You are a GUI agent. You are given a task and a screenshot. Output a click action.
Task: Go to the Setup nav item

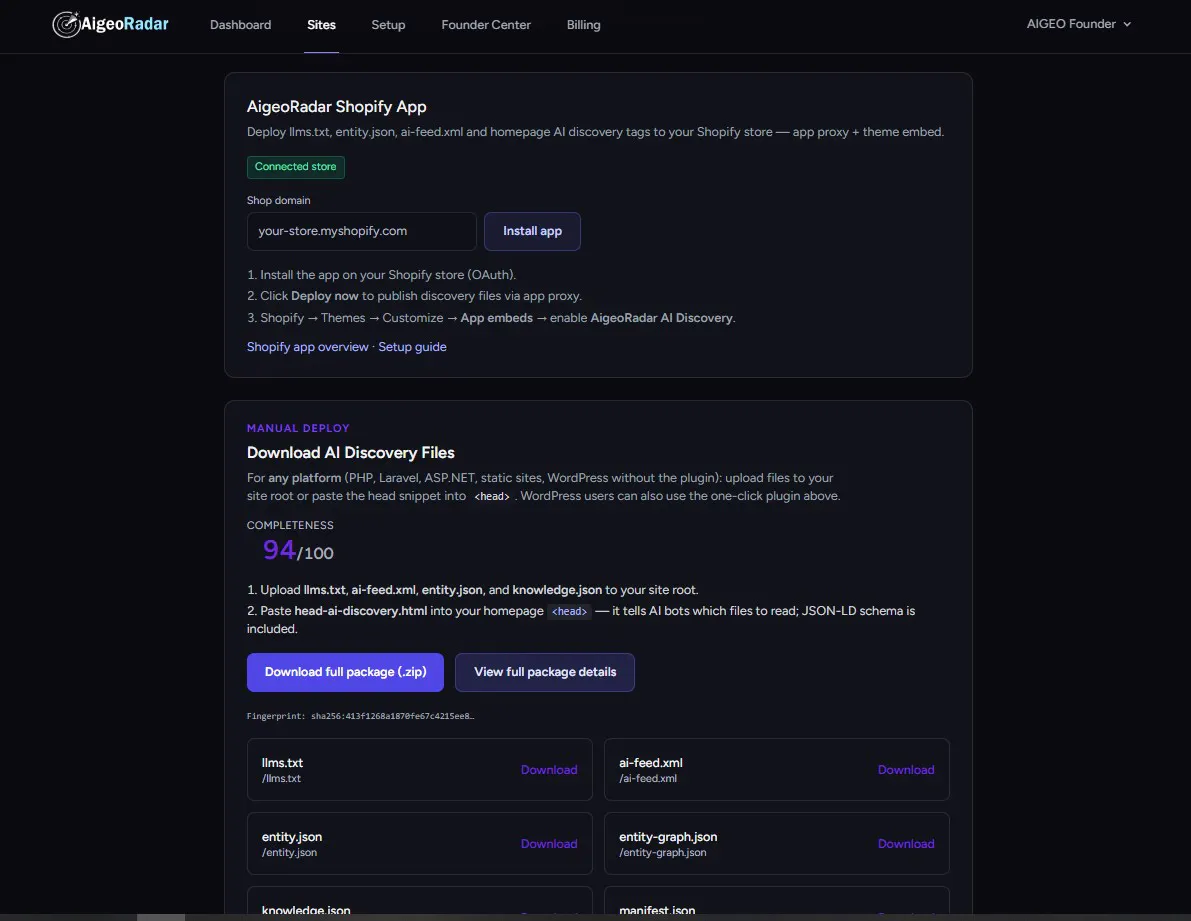[x=388, y=25]
